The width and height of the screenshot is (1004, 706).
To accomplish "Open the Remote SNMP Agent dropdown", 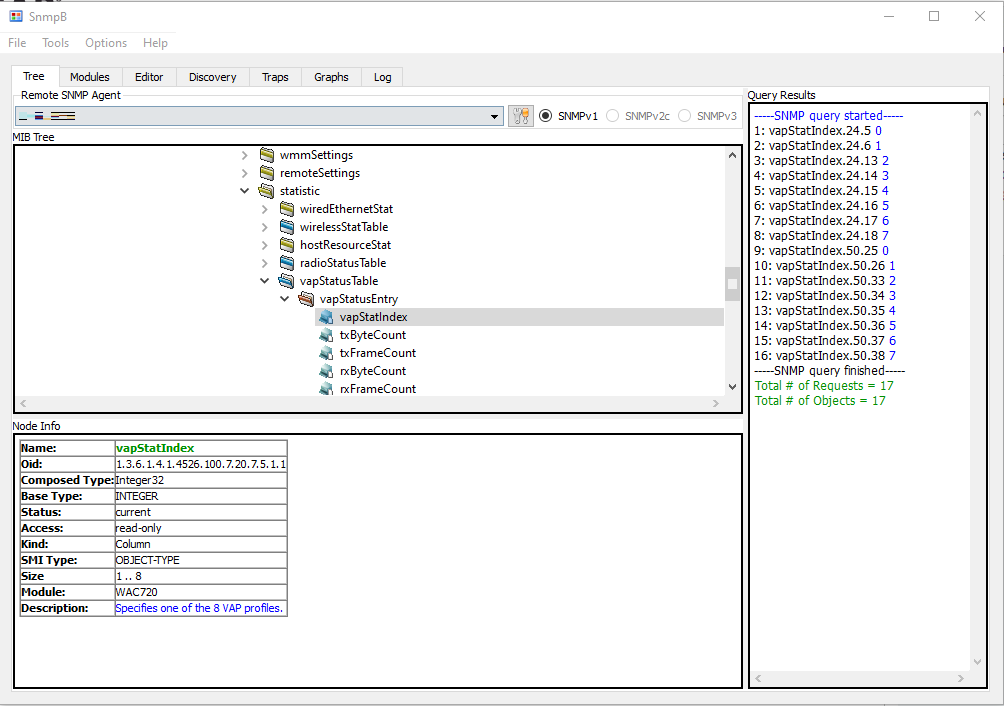I will coord(496,115).
